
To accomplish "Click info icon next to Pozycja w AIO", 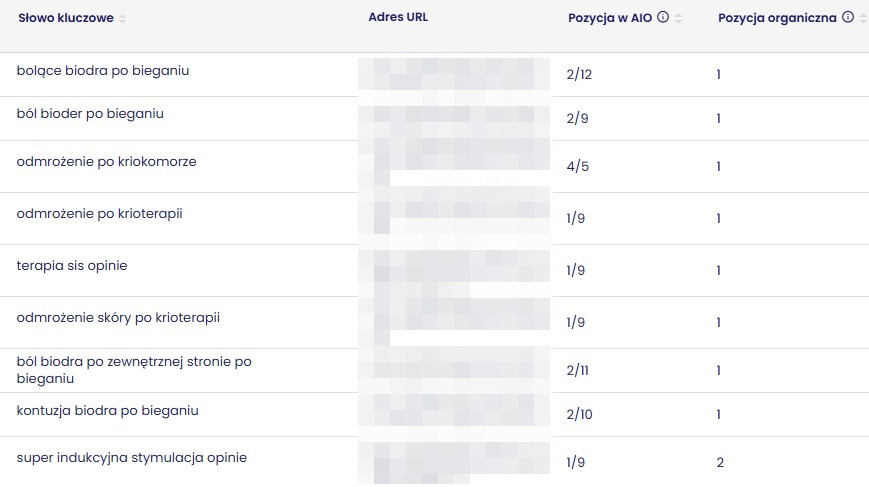I will (663, 18).
